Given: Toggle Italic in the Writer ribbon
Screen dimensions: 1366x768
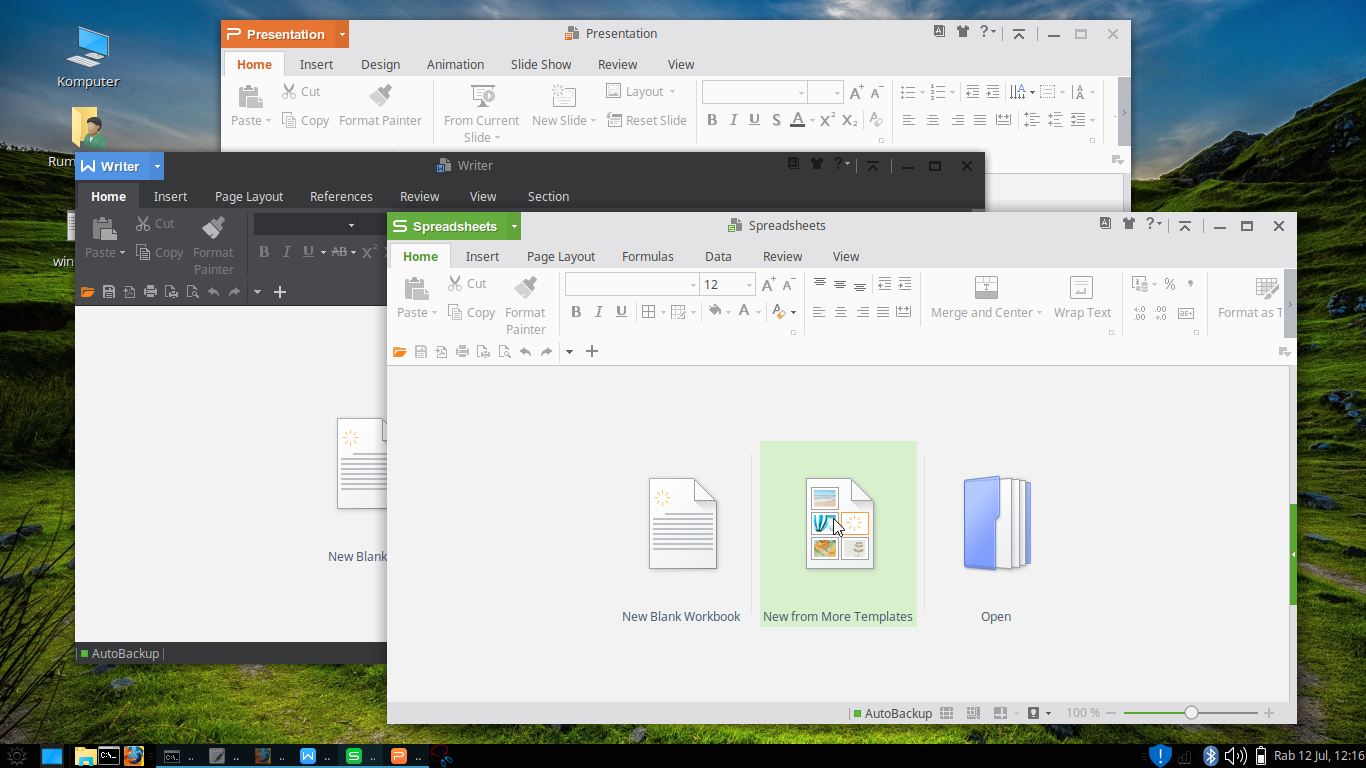Looking at the screenshot, I should (x=287, y=252).
